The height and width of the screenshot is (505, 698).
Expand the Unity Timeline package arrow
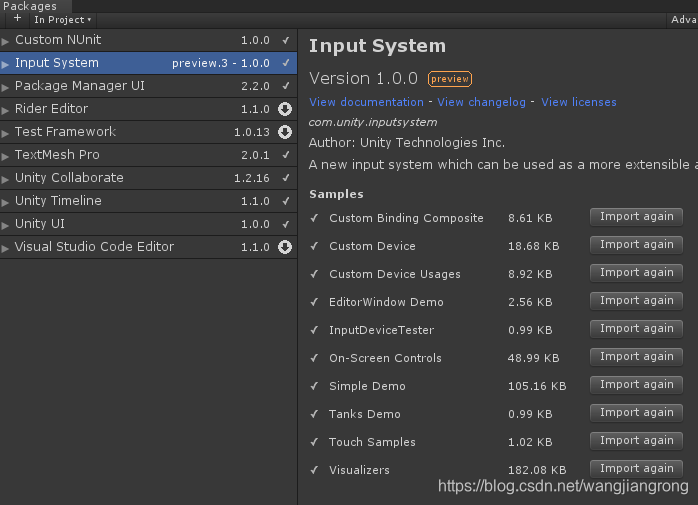point(5,202)
